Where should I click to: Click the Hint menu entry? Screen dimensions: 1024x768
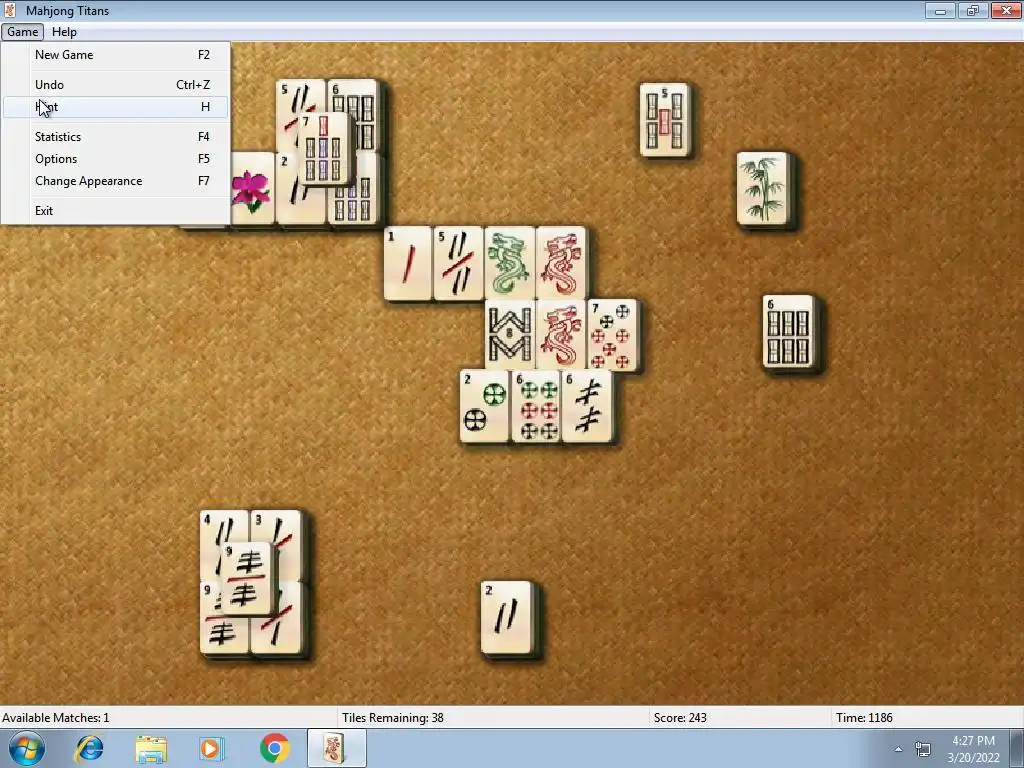point(116,107)
